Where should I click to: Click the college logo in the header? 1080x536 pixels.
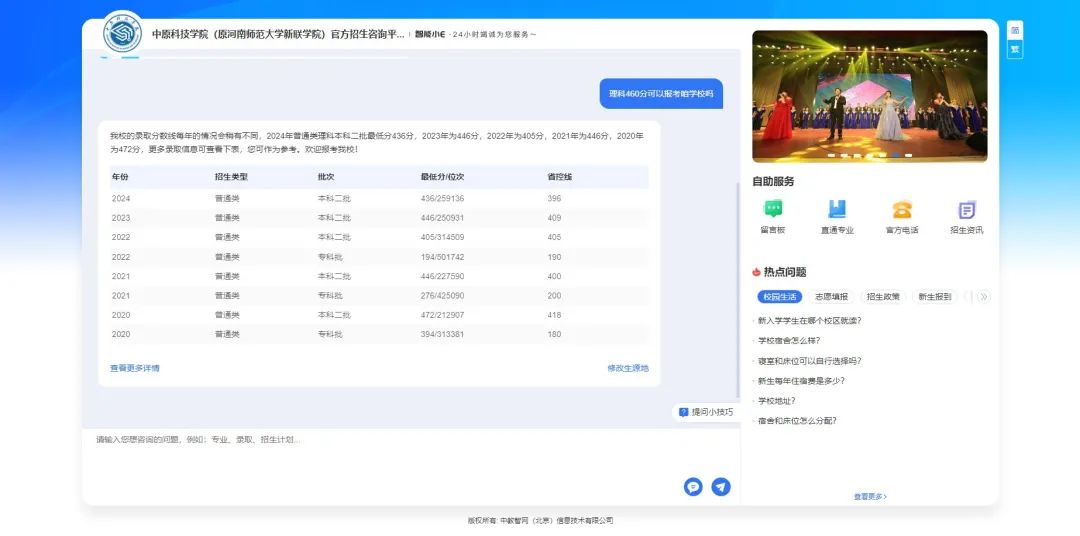point(123,33)
